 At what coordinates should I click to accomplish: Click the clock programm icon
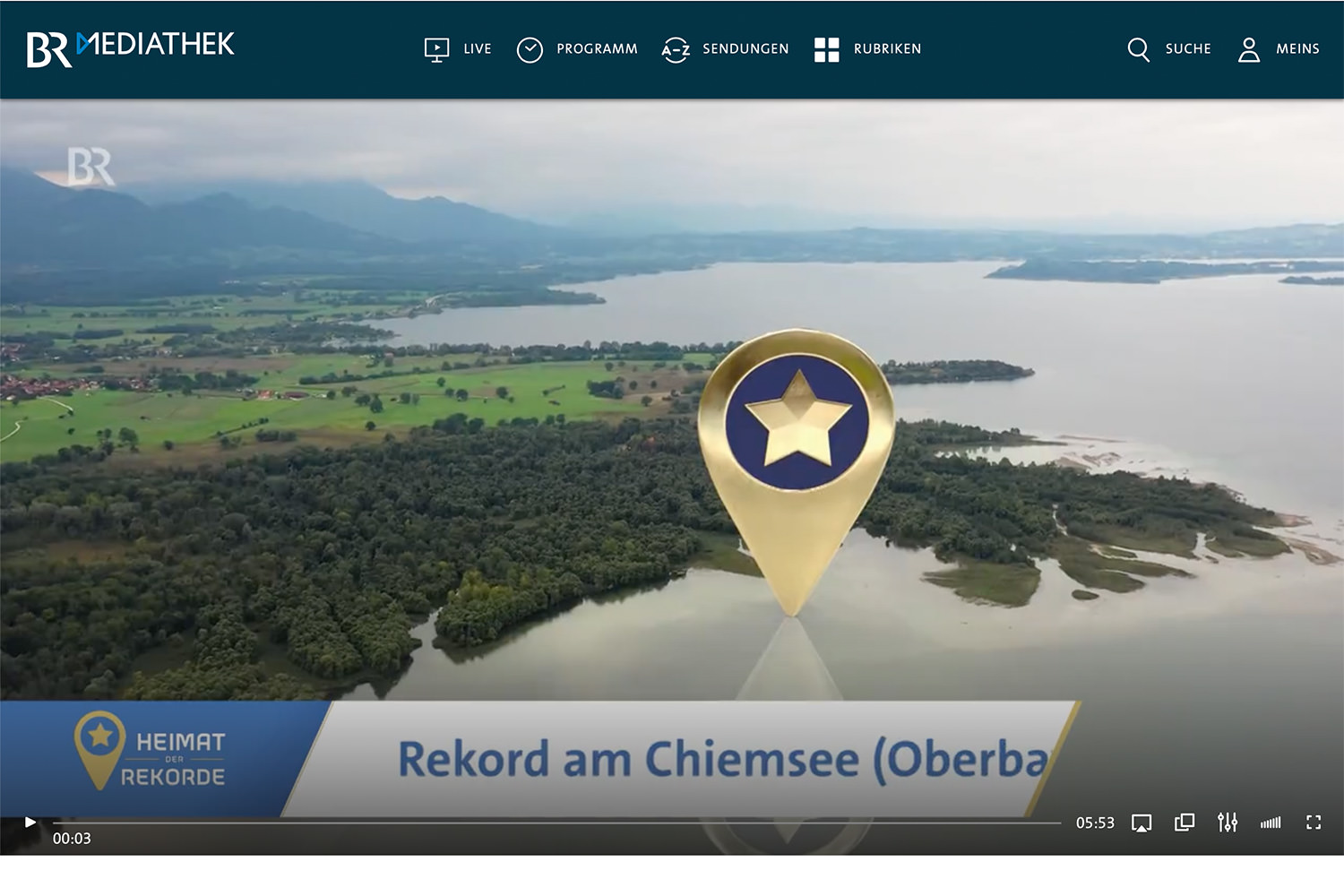(x=530, y=49)
